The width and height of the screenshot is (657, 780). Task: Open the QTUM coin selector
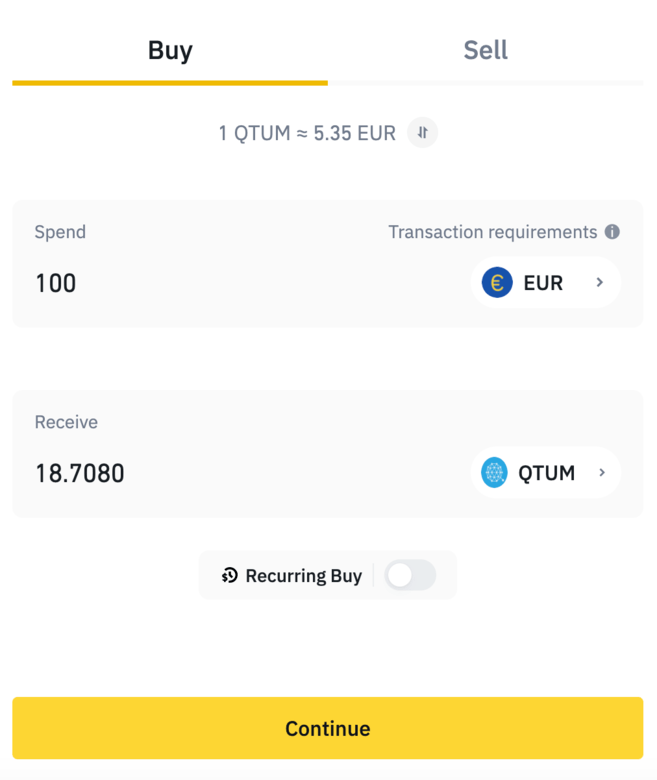click(546, 473)
